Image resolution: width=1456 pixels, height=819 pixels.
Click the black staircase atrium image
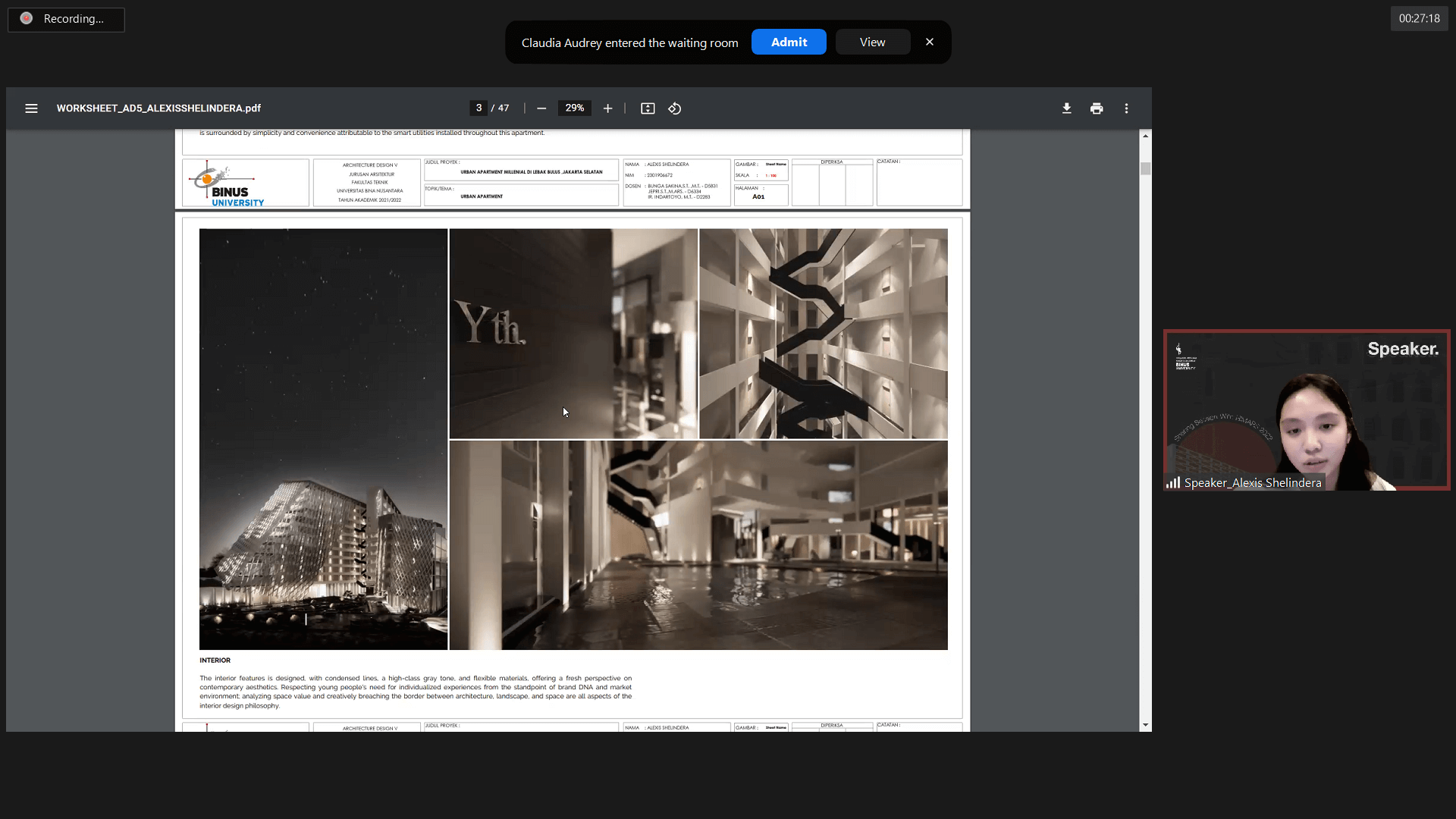pos(824,334)
